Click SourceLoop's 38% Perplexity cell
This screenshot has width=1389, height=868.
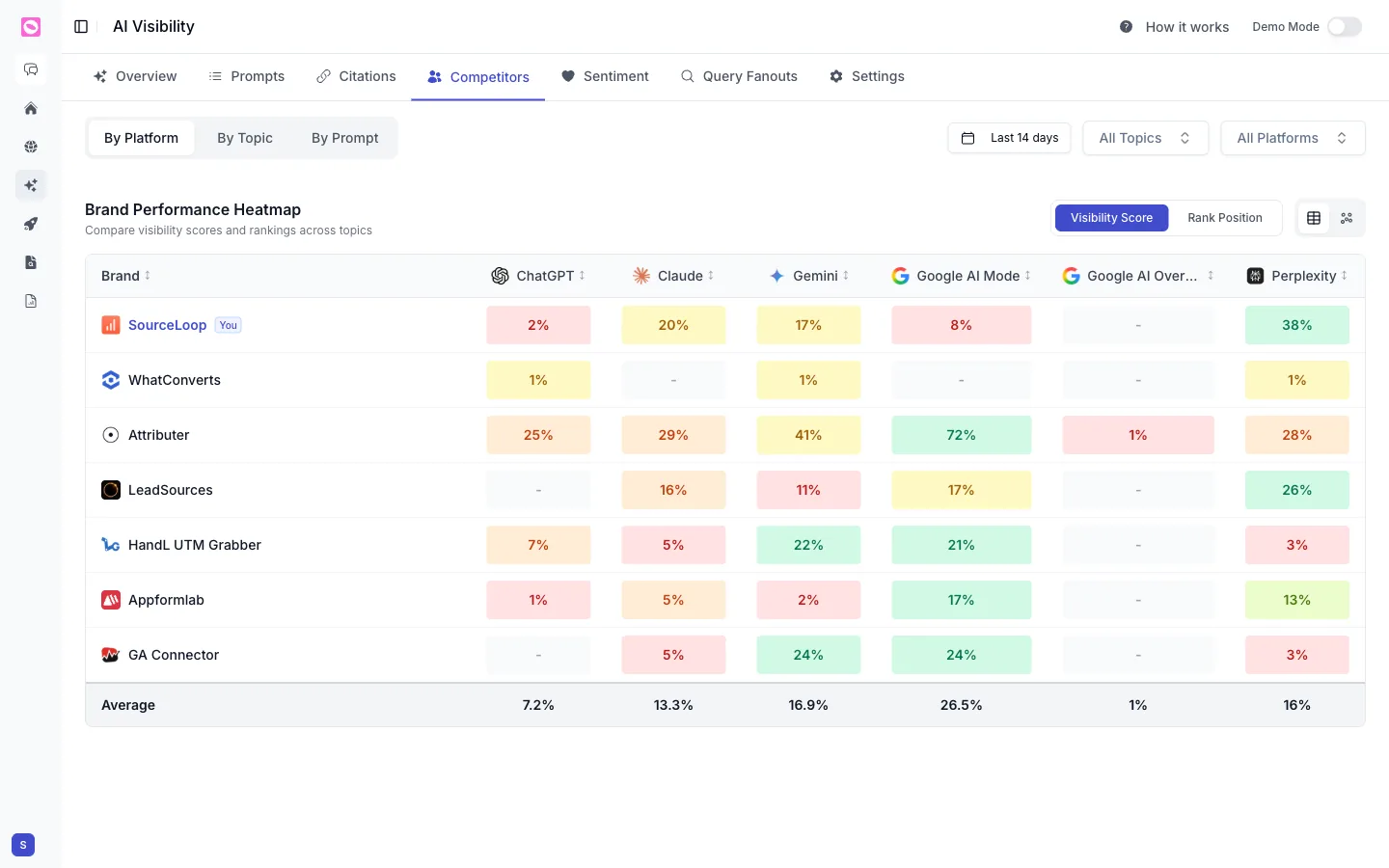(1297, 325)
